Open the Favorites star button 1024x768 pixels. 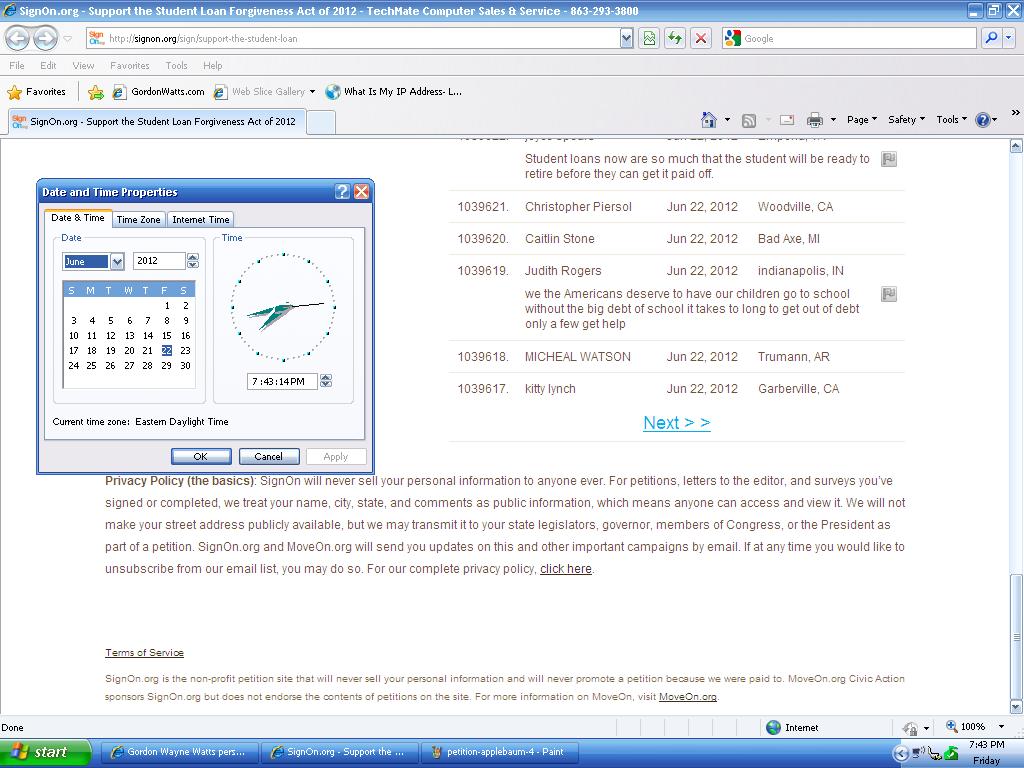(x=37, y=91)
